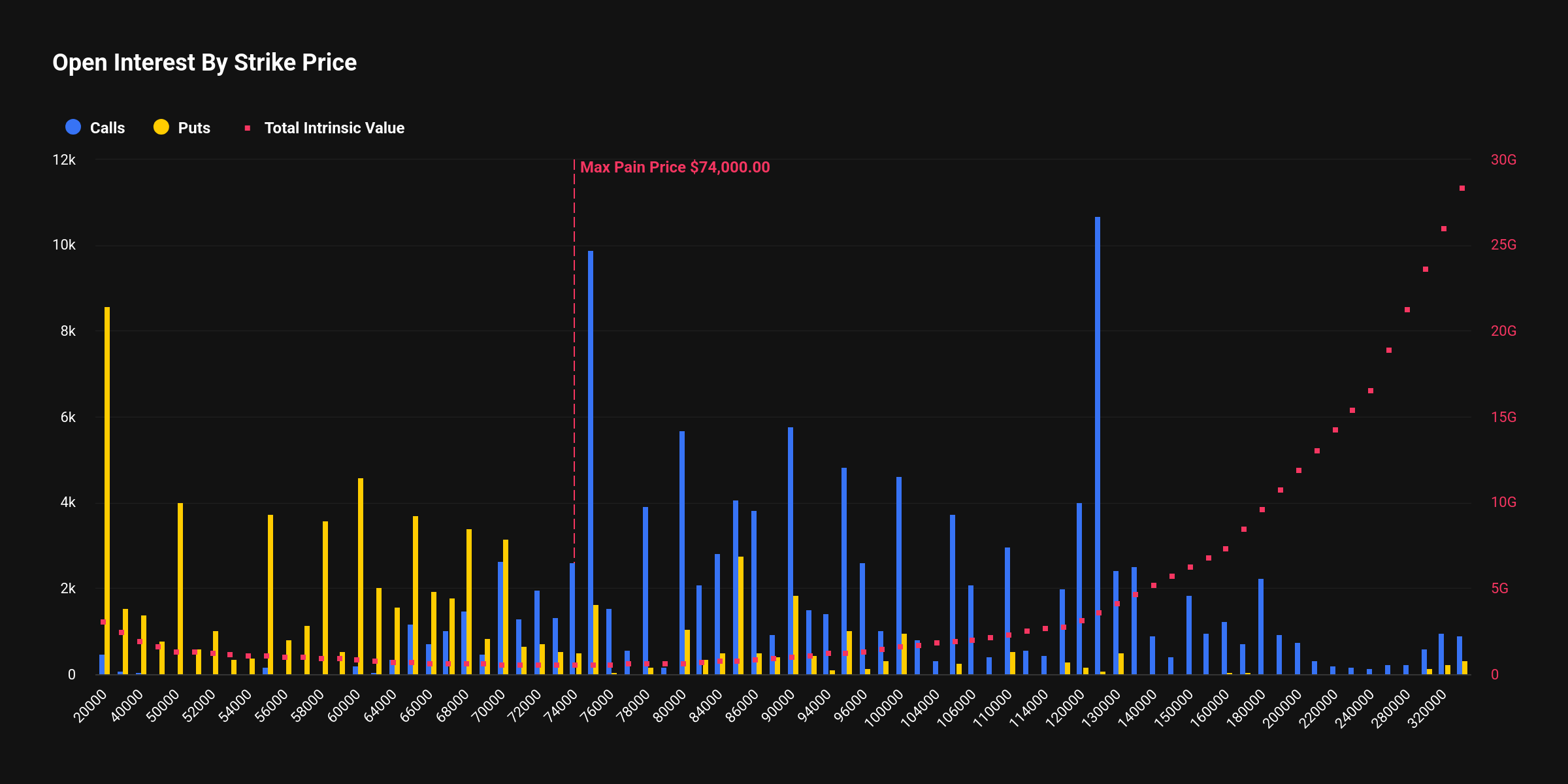Select the Puts legend entry text

pyautogui.click(x=194, y=127)
